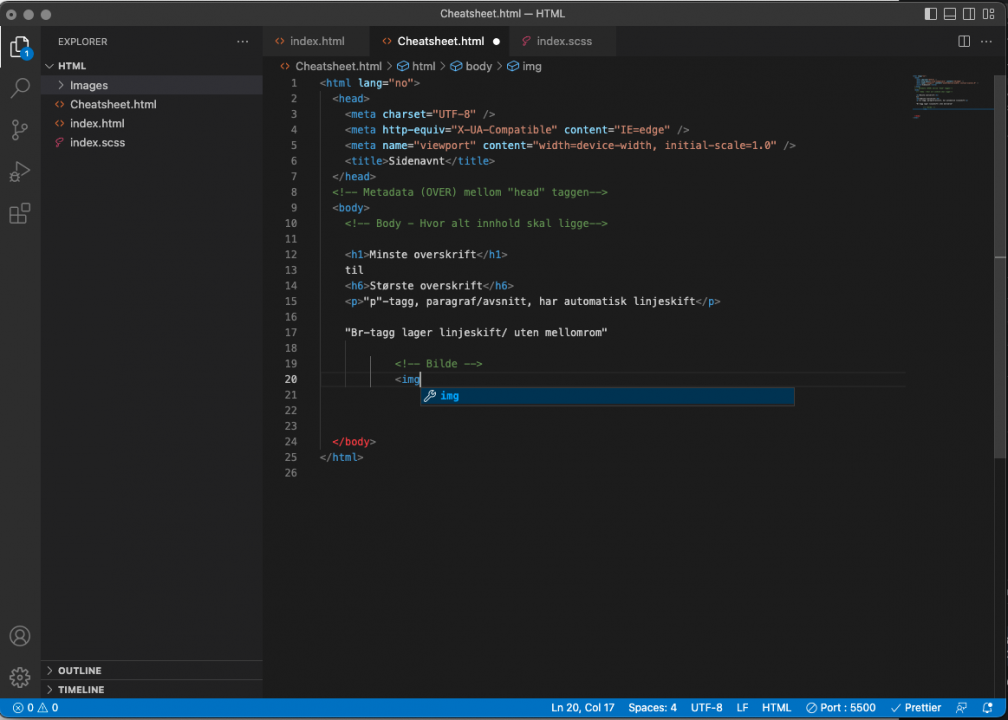Open the Accounts menu icon

pos(20,637)
